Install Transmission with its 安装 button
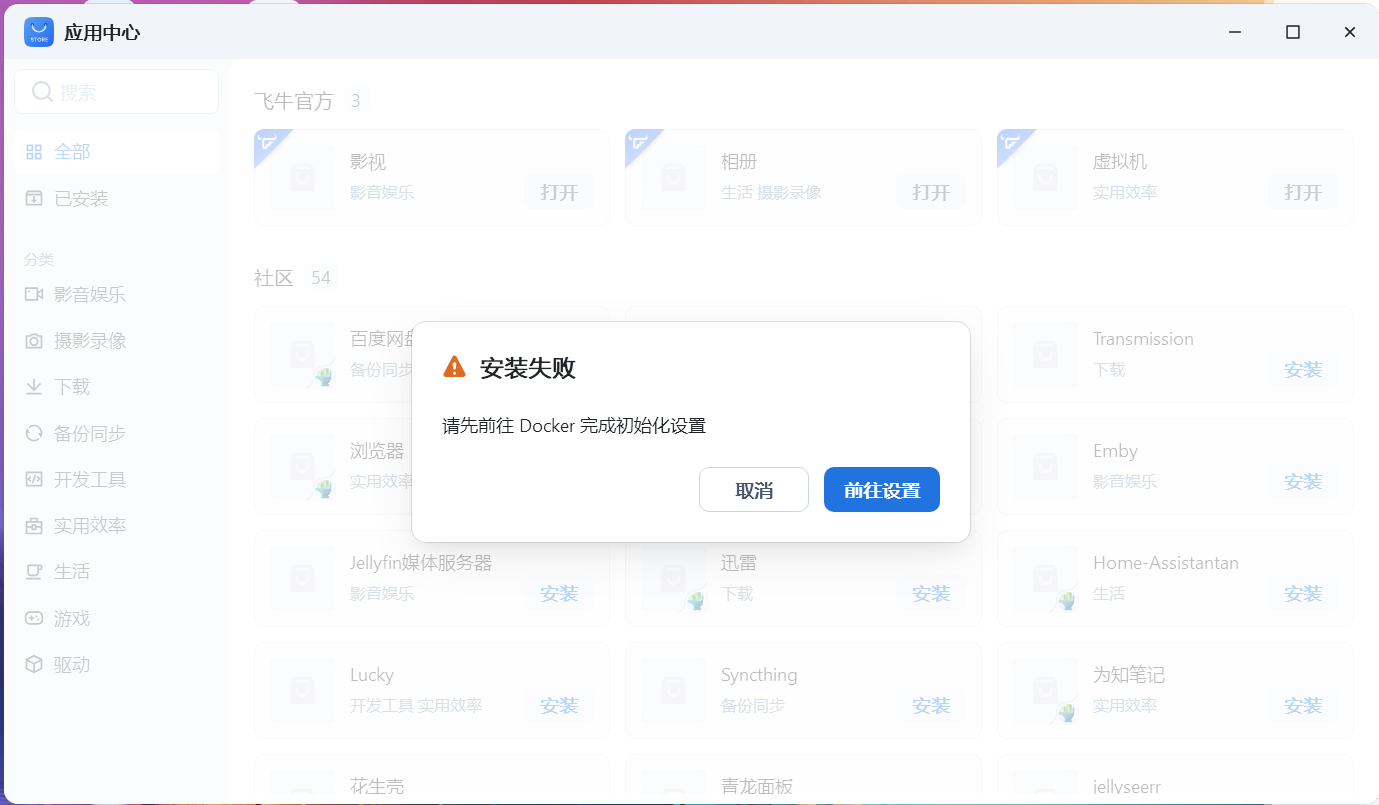This screenshot has height=805, width=1379. 1303,369
